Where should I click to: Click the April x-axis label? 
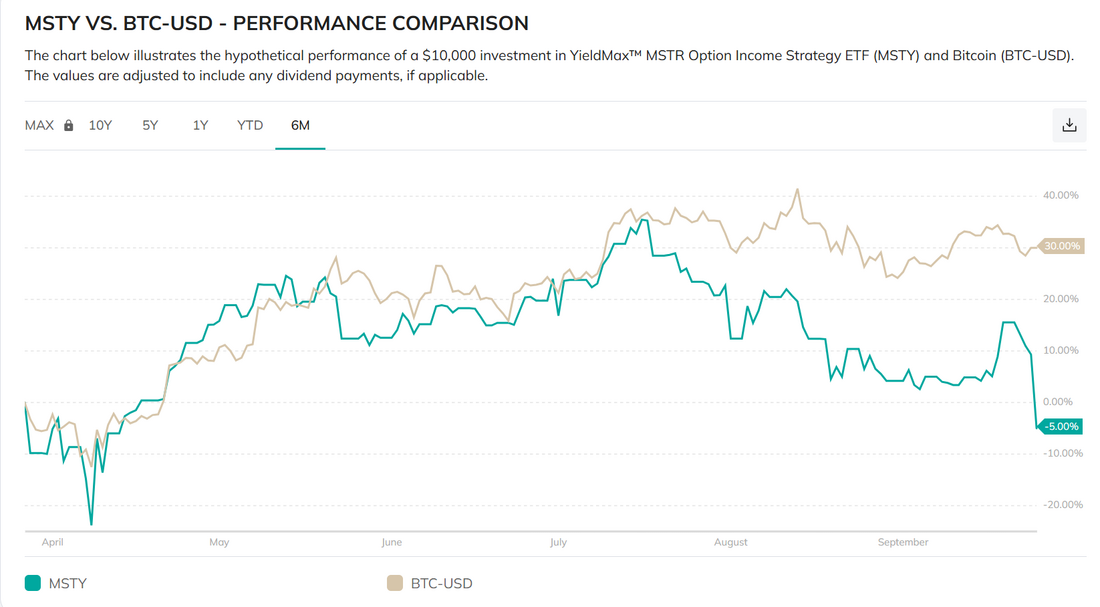click(53, 542)
